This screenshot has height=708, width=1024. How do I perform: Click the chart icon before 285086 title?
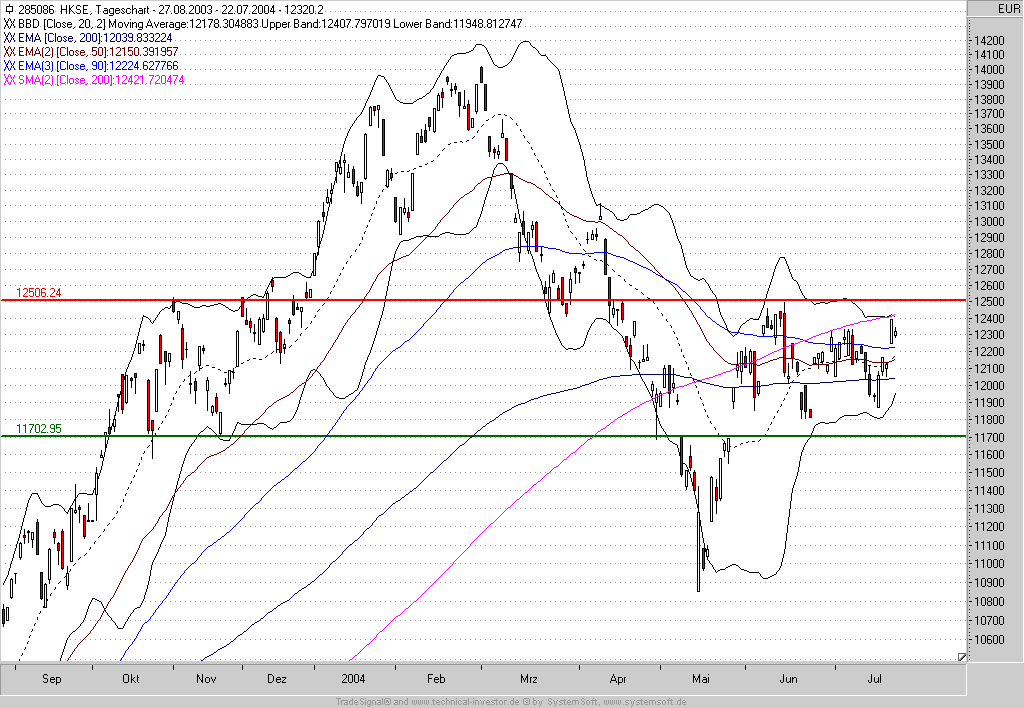point(8,10)
